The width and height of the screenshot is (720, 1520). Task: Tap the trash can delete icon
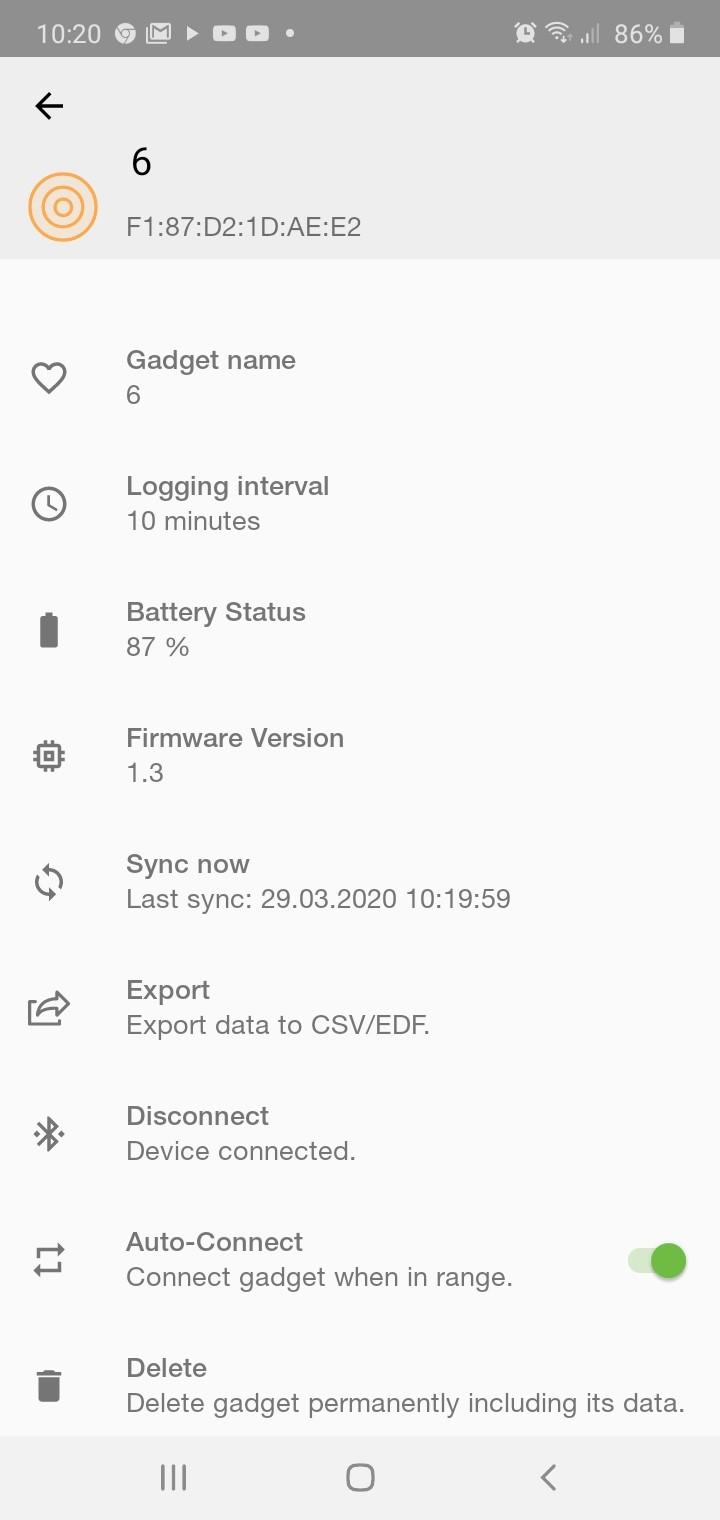(49, 1386)
